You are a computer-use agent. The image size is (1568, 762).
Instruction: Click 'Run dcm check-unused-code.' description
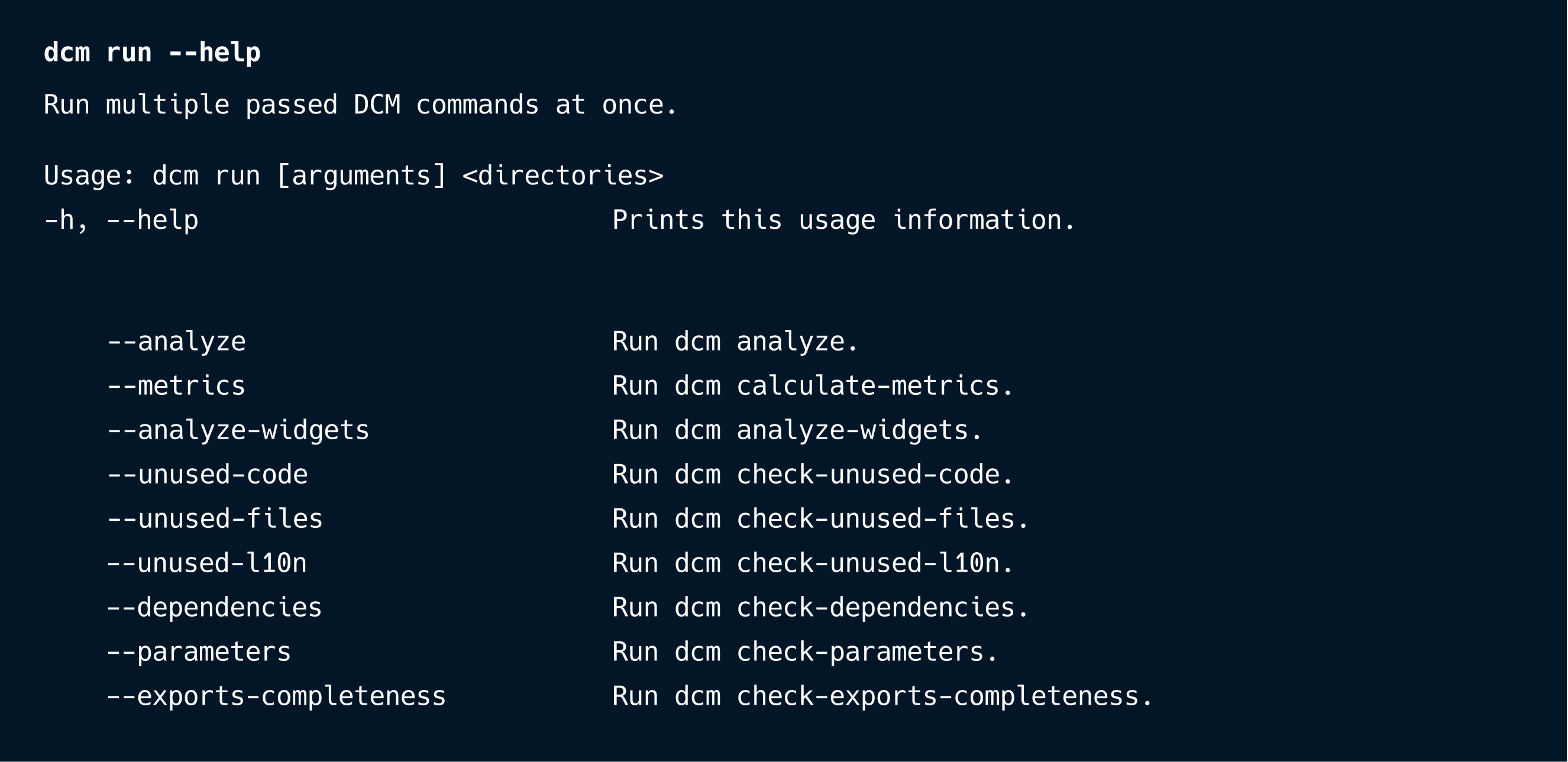813,475
